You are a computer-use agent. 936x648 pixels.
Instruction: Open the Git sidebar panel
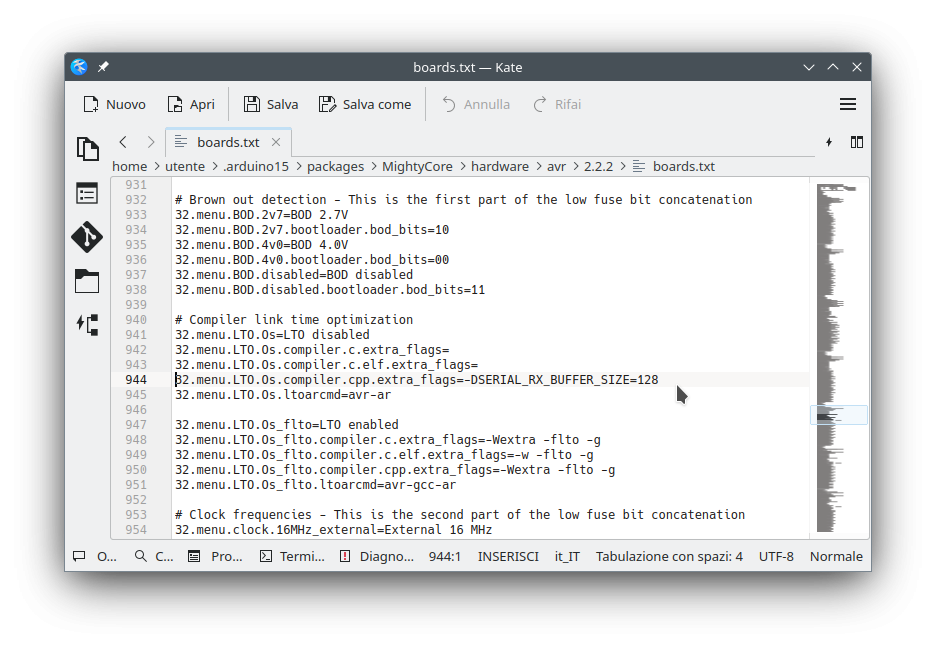[87, 237]
